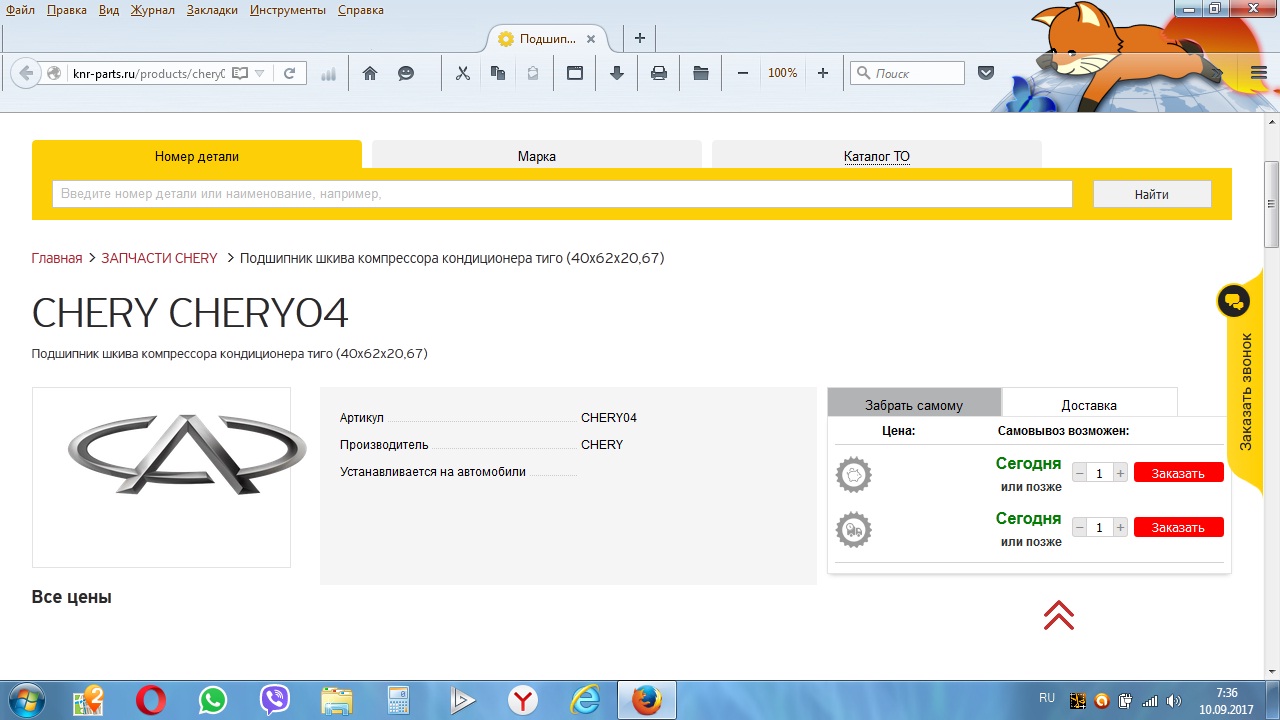Viewport: 1280px width, 720px height.
Task: Close the 'Подшипн...' browser tab
Action: click(x=591, y=39)
